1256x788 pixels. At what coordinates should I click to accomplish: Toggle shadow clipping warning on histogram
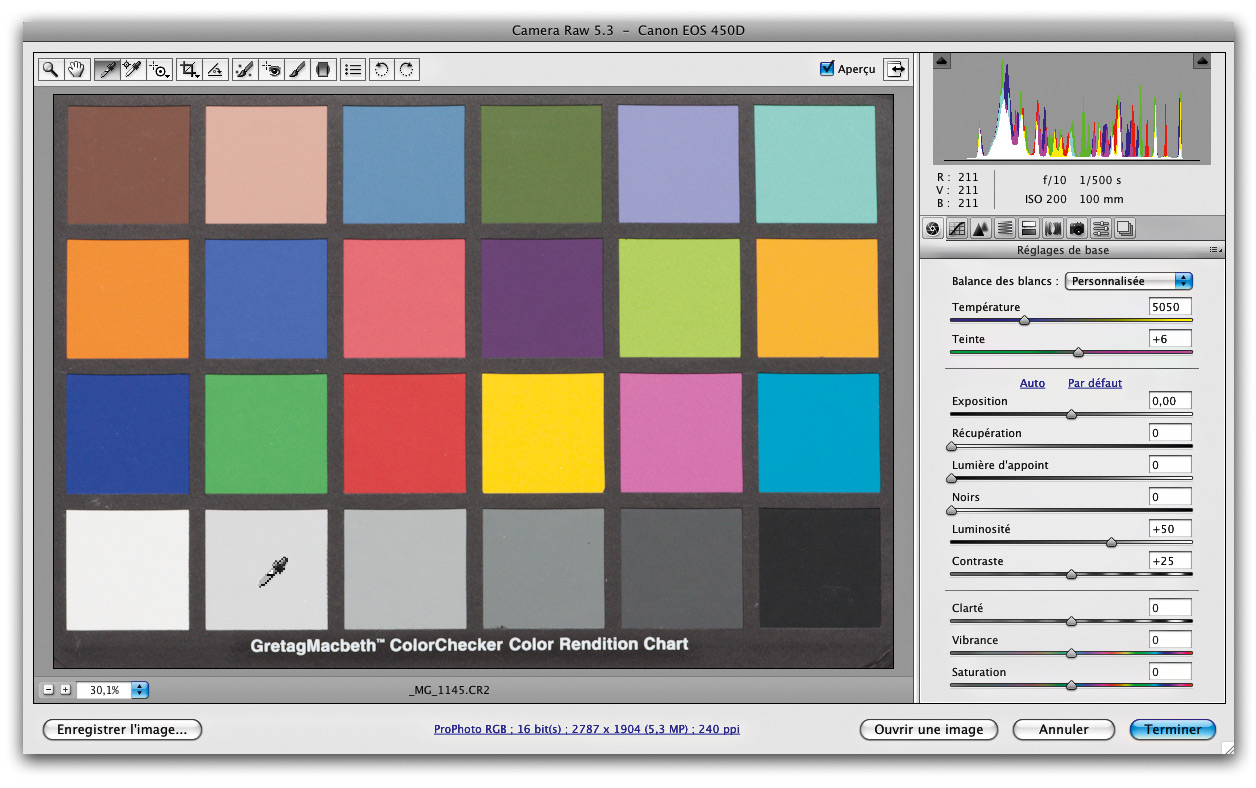942,61
